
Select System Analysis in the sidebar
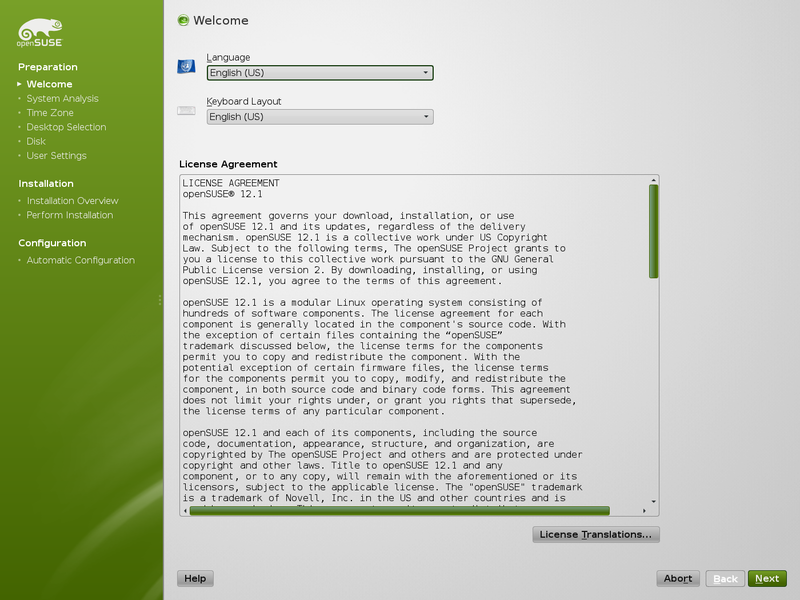[x=62, y=98]
